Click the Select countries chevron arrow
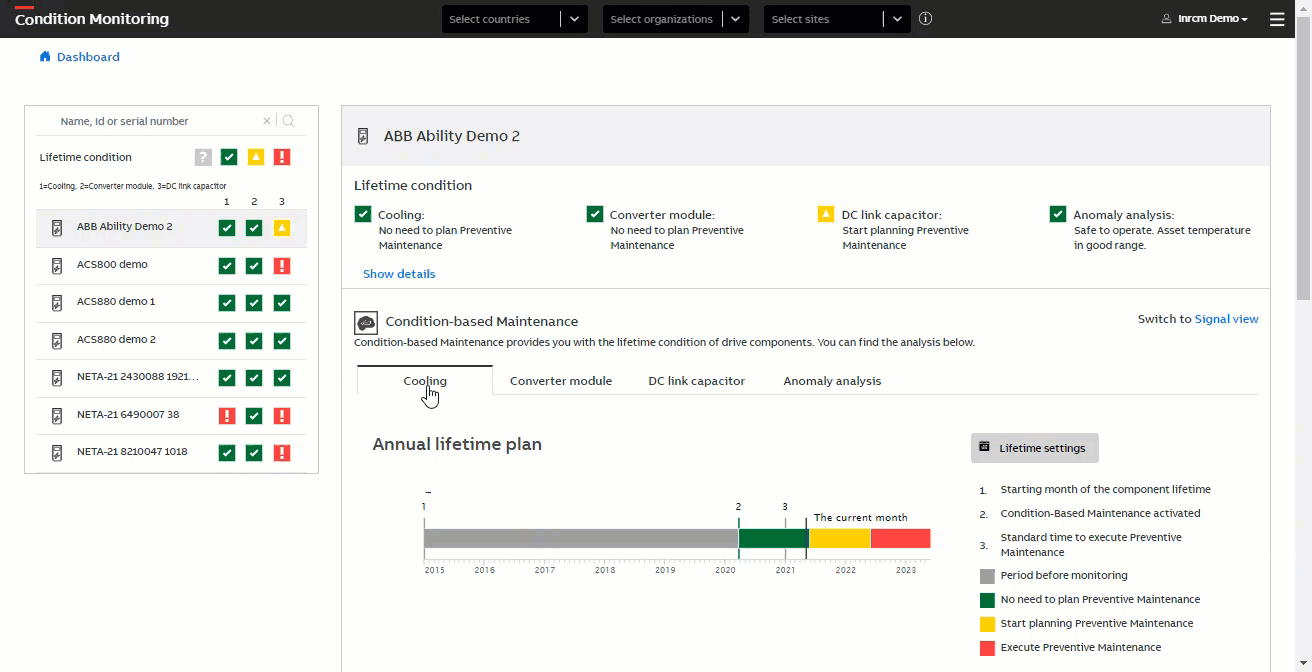1312x672 pixels. pos(574,19)
